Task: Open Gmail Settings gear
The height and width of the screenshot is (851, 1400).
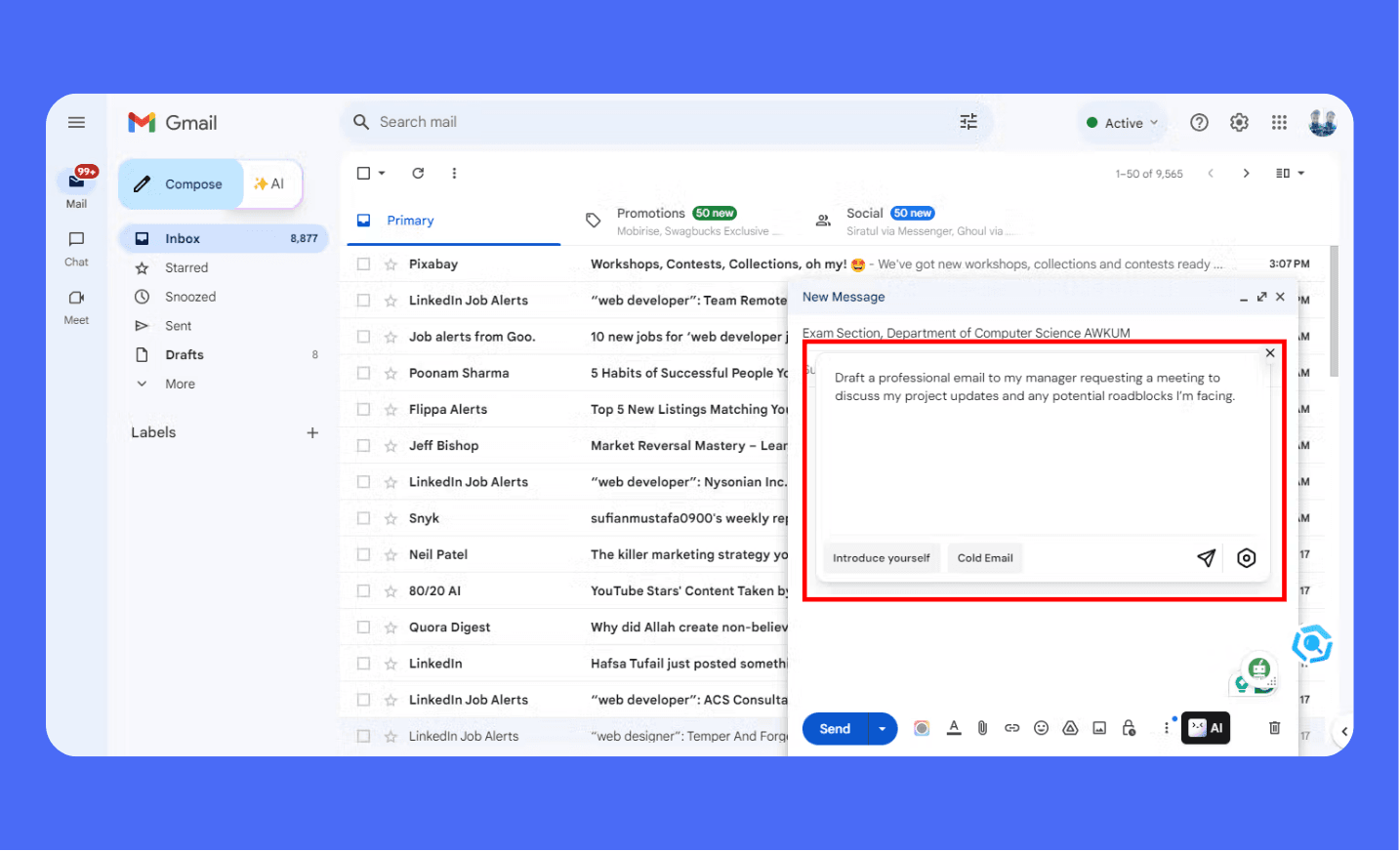Action: pyautogui.click(x=1239, y=123)
